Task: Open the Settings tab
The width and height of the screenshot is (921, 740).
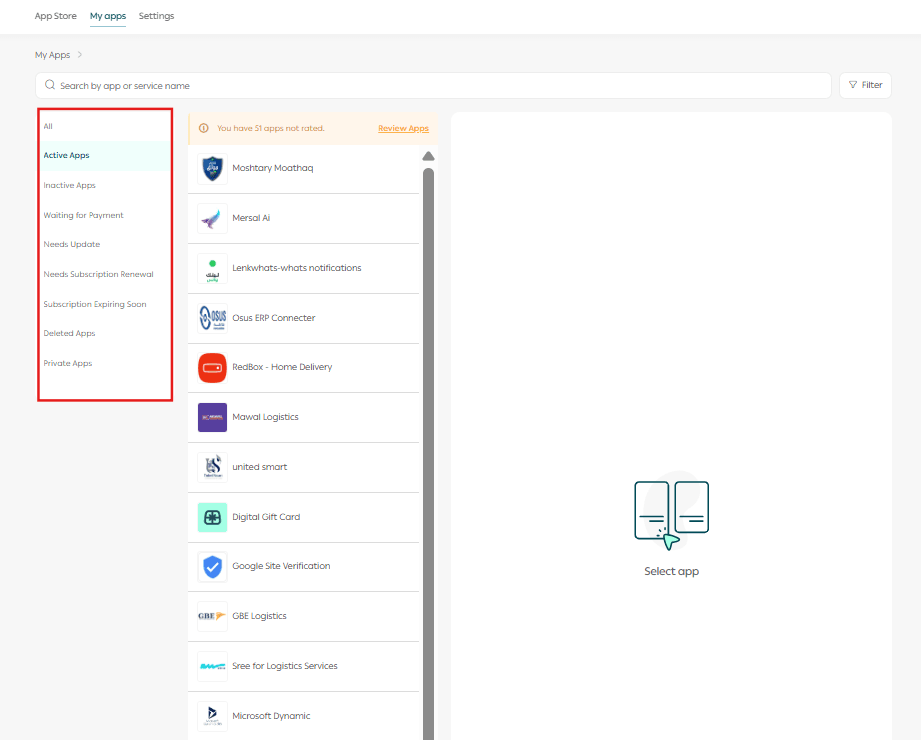Action: [x=156, y=16]
